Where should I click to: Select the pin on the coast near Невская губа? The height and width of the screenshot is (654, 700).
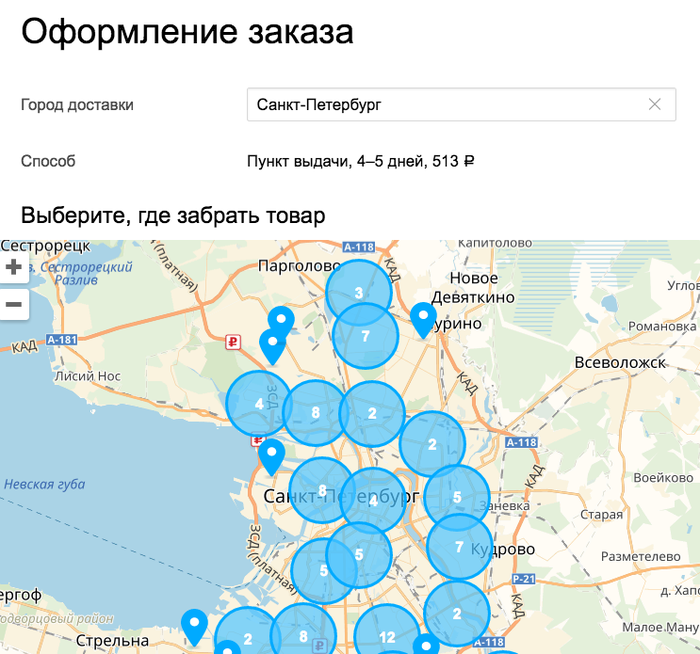[x=271, y=455]
